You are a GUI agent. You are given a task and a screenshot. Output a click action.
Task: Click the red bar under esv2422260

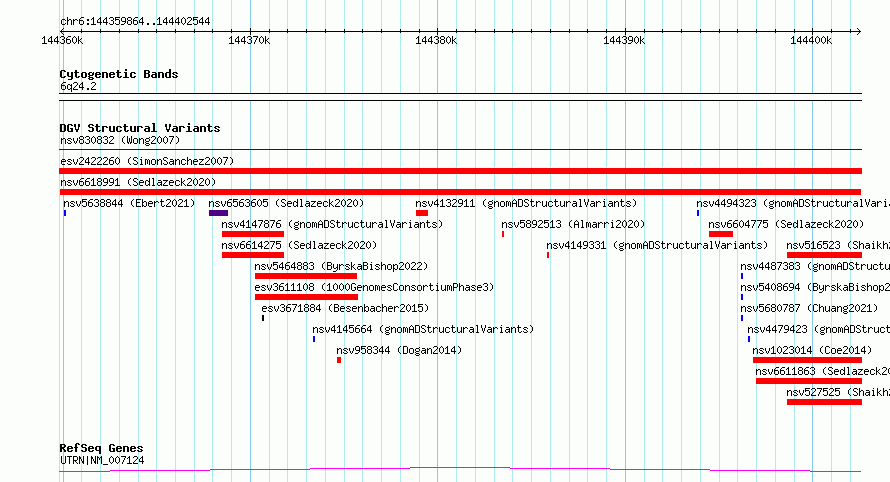[460, 171]
